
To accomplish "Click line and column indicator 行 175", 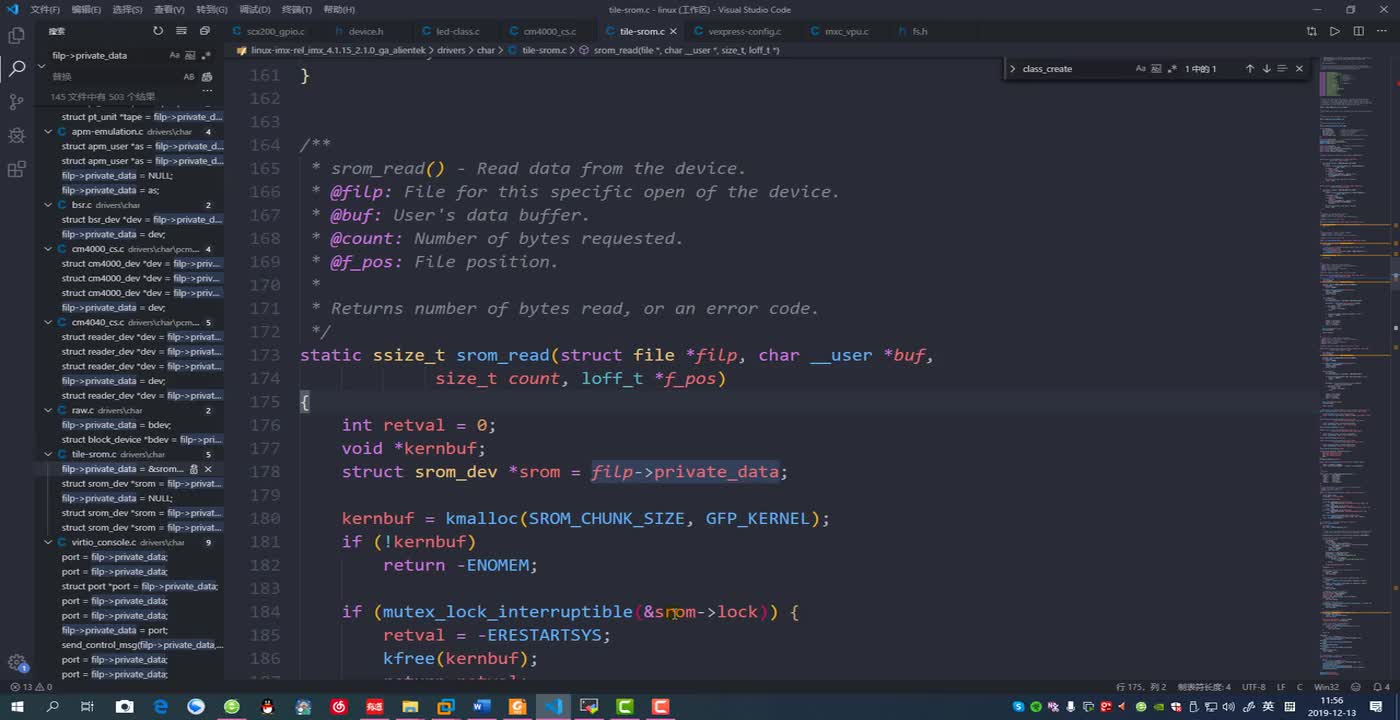I will tap(1141, 687).
